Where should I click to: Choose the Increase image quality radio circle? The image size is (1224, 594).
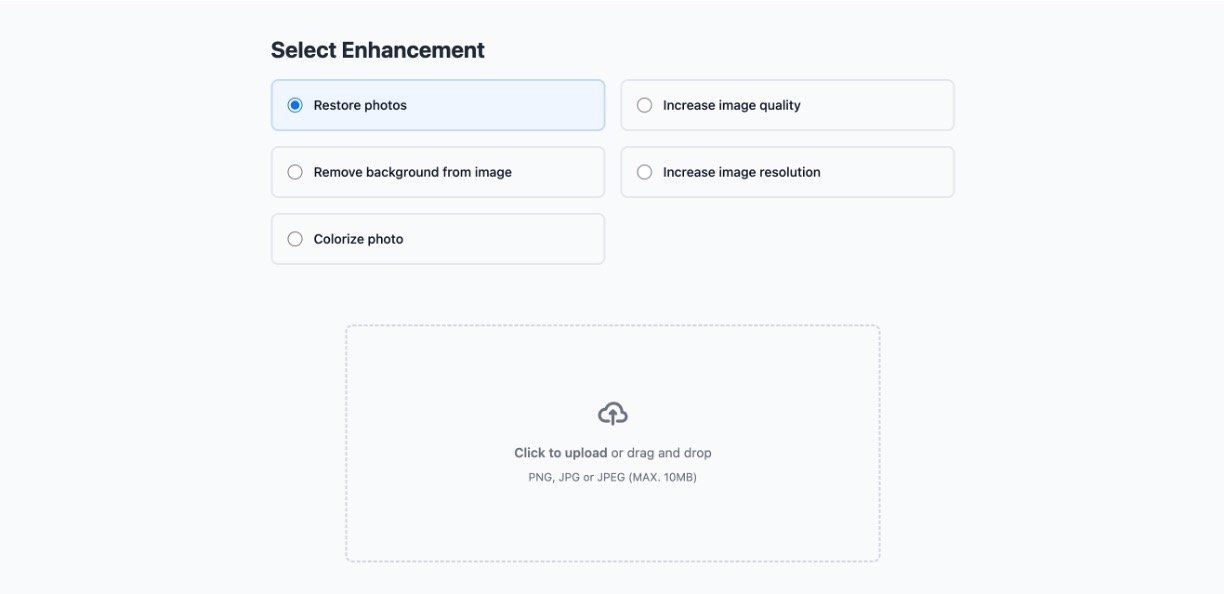[645, 105]
